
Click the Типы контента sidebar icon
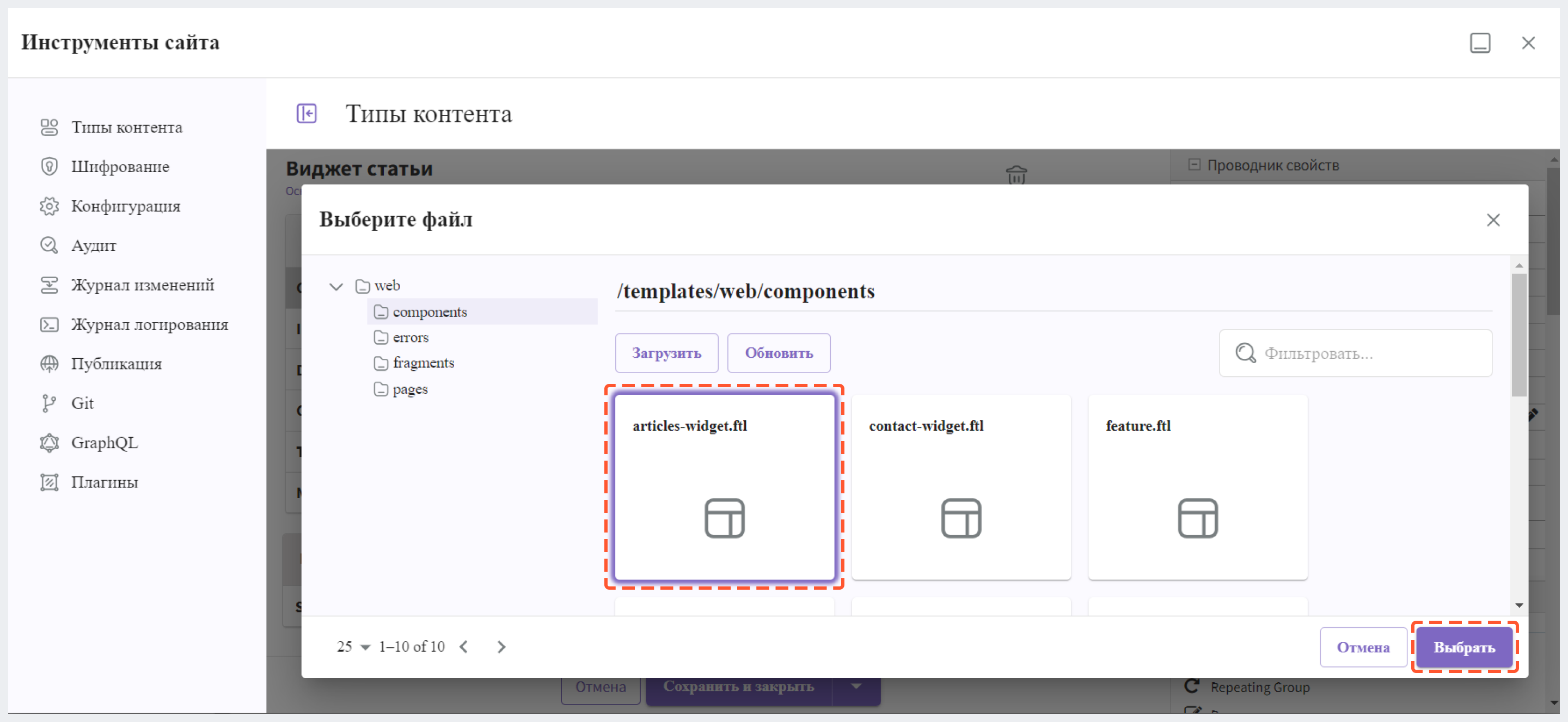tap(48, 127)
